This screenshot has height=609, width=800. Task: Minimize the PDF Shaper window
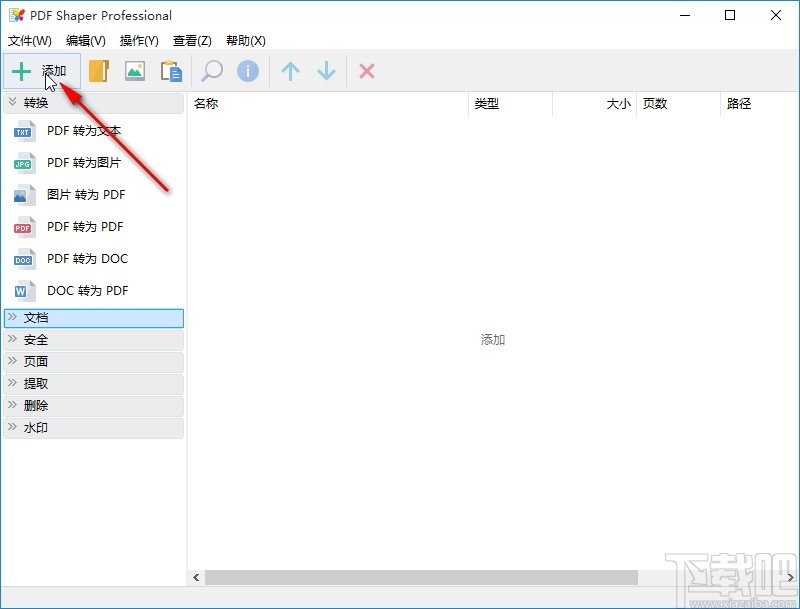685,15
